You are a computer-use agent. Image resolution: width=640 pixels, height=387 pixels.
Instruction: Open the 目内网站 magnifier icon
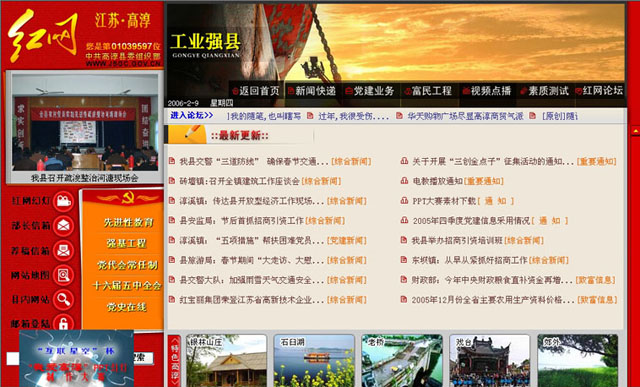point(63,299)
